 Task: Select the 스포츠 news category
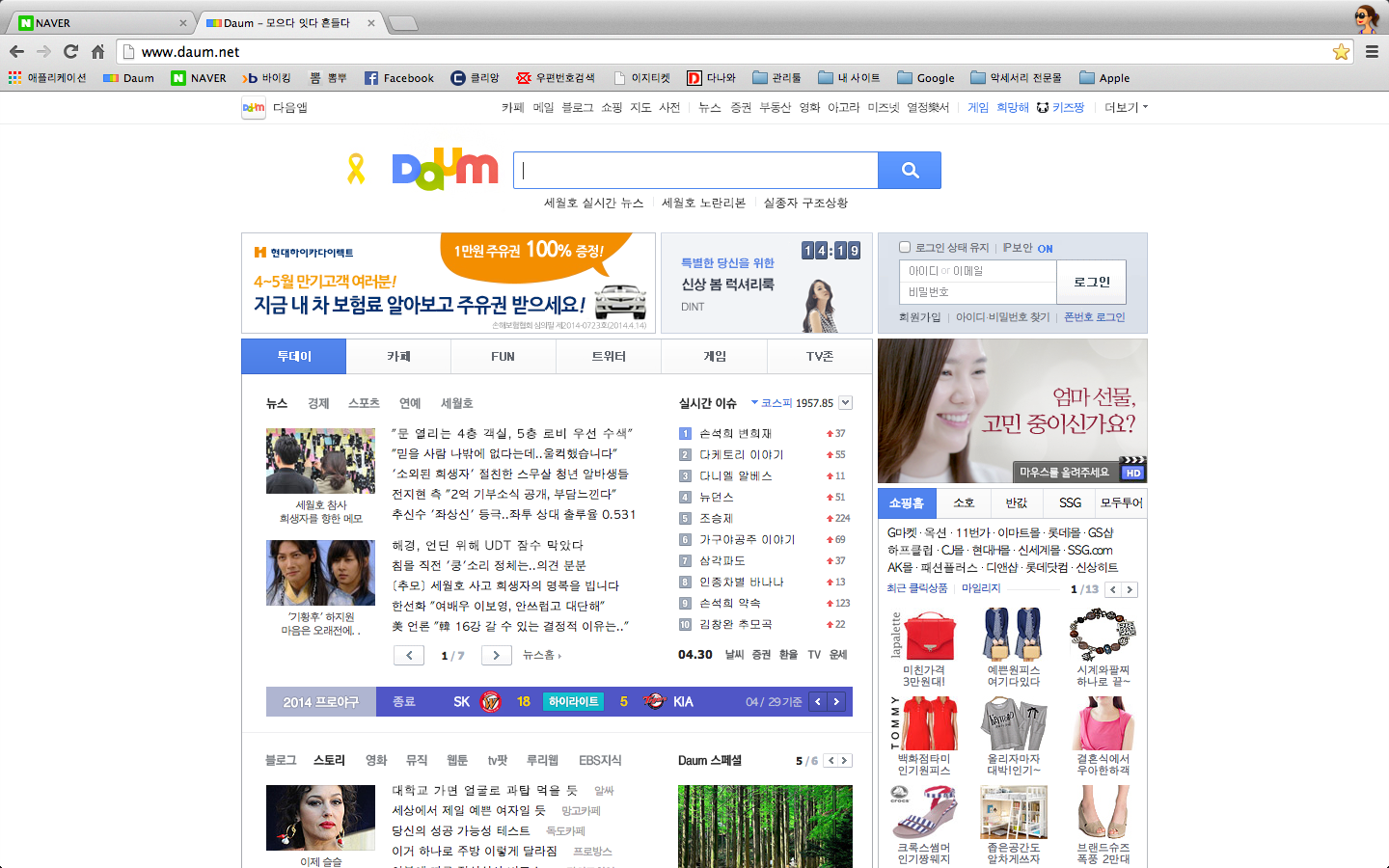pos(364,403)
